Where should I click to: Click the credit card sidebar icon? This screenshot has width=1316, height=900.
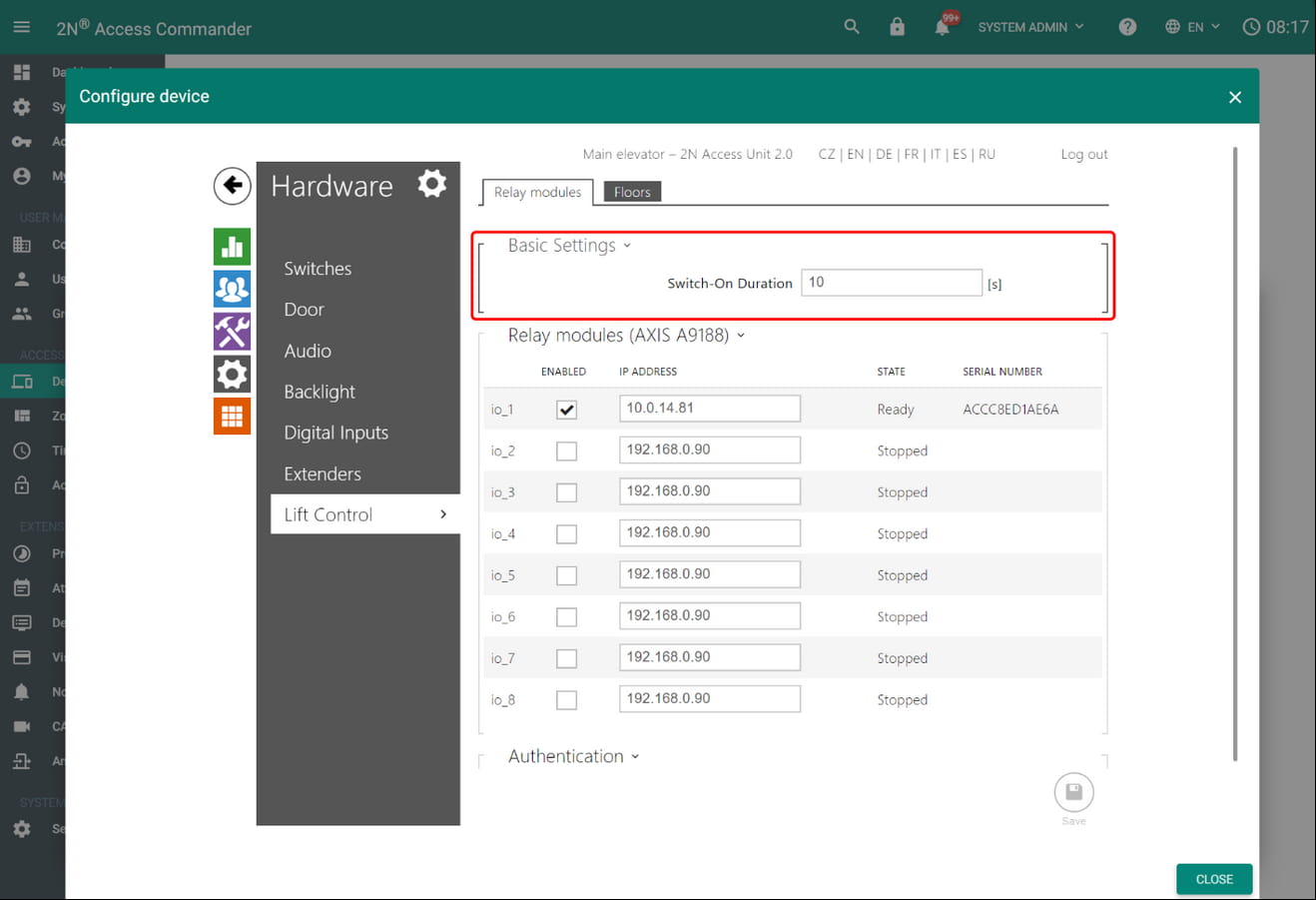(x=22, y=657)
